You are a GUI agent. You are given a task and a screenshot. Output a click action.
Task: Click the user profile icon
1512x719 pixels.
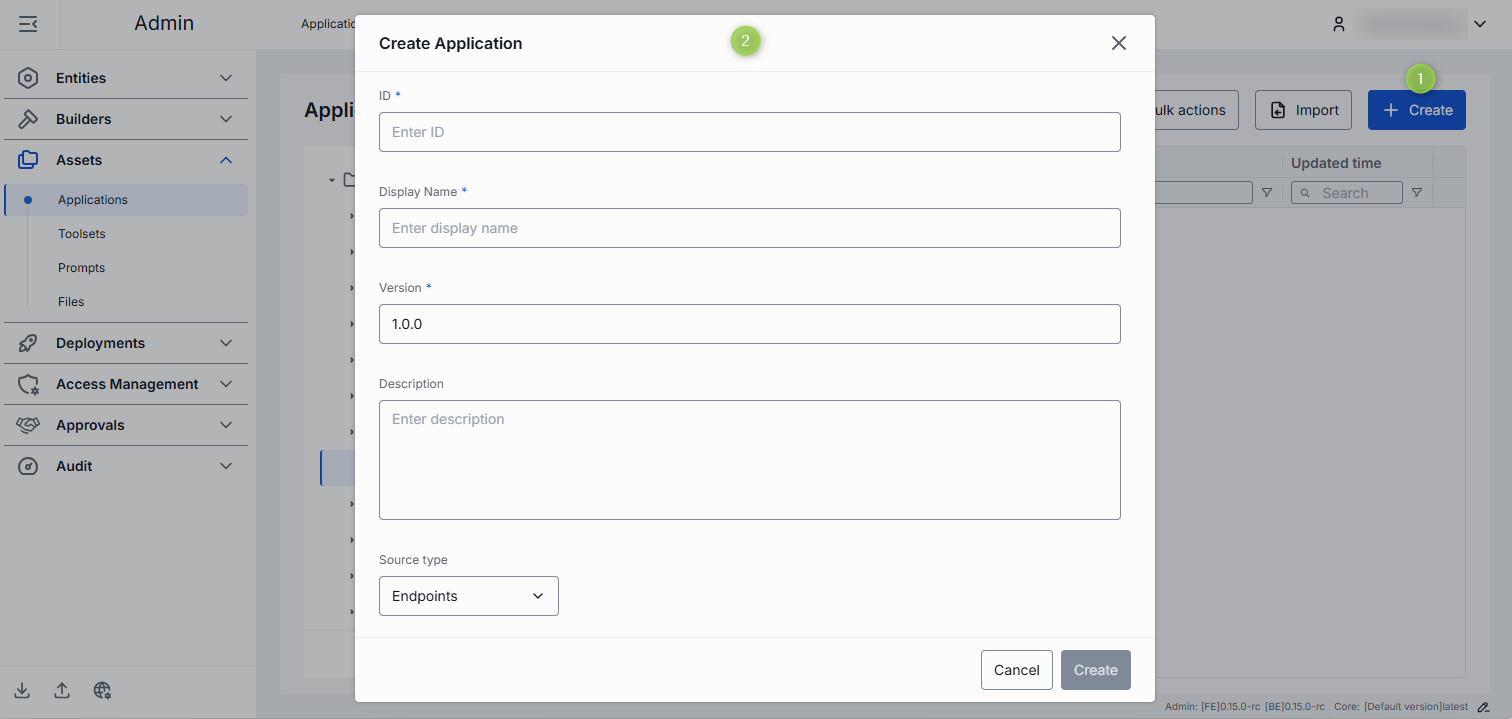1339,25
